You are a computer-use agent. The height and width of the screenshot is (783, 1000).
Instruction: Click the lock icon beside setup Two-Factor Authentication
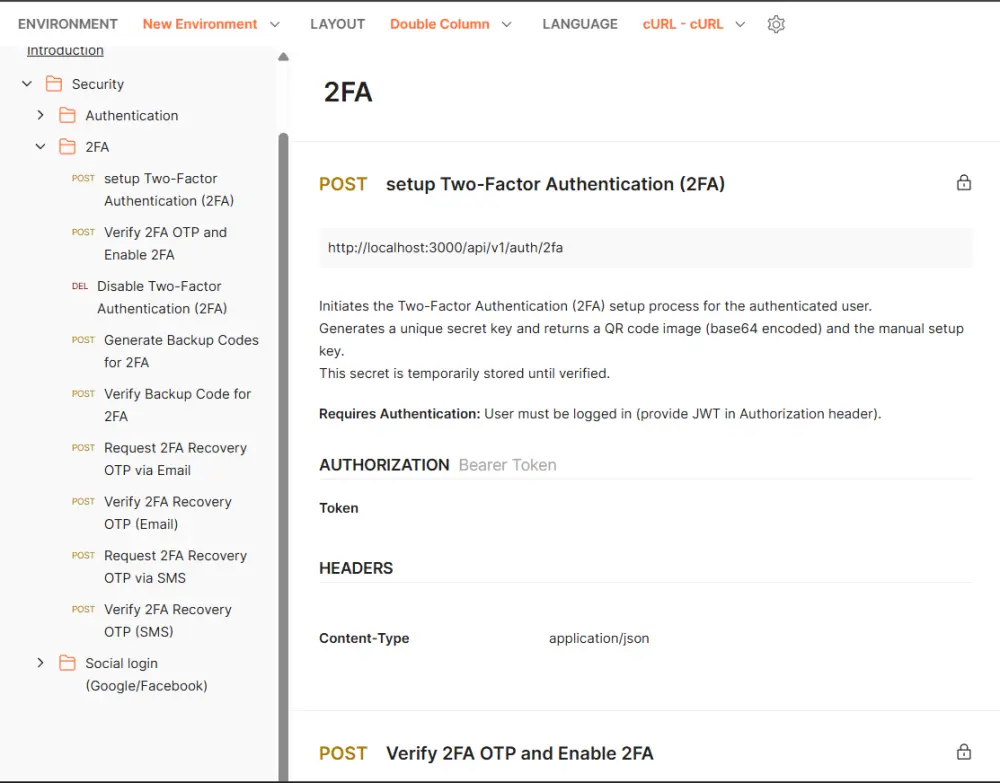tap(964, 183)
